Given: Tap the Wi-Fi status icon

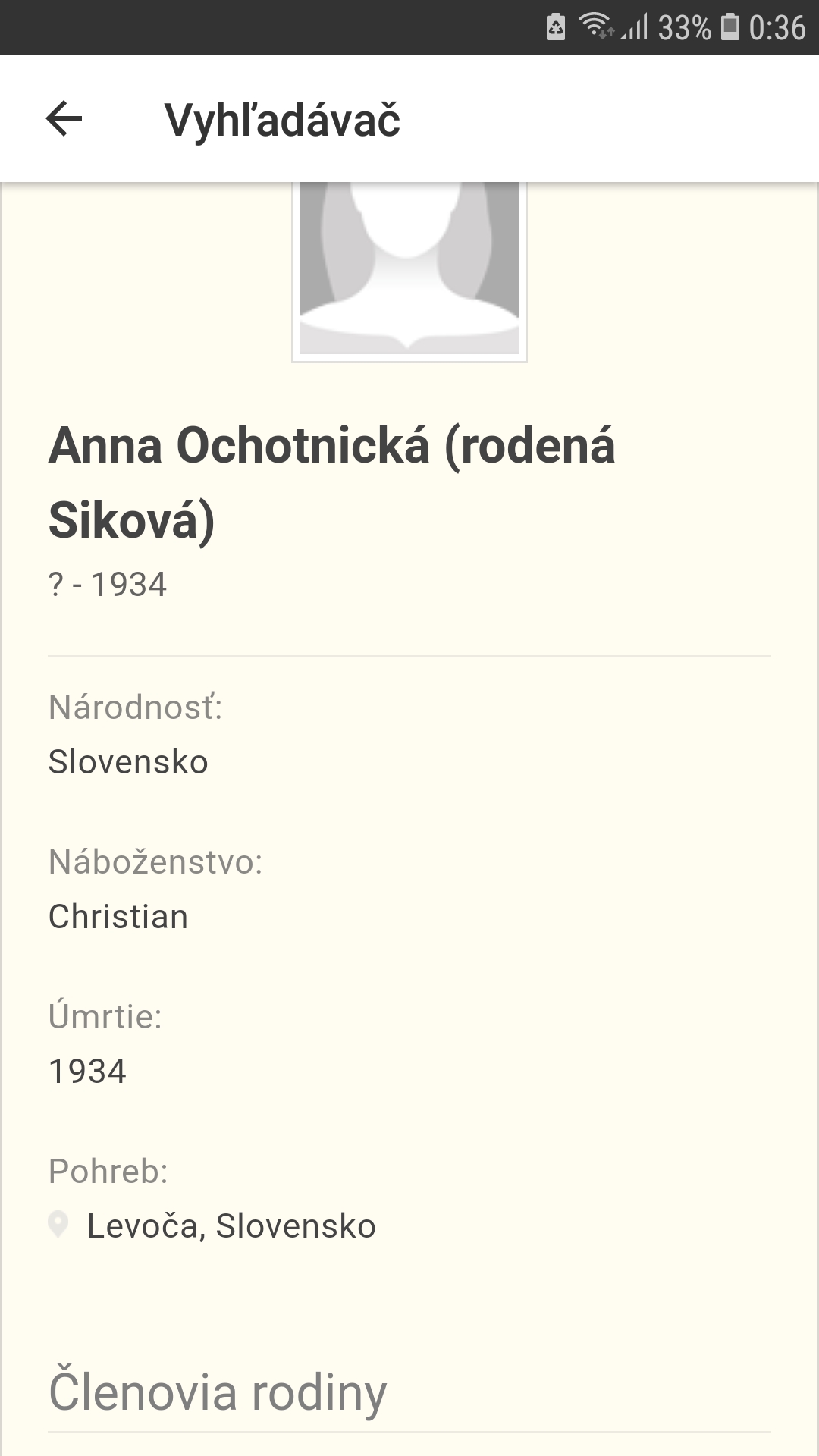Looking at the screenshot, I should pyautogui.click(x=596, y=27).
